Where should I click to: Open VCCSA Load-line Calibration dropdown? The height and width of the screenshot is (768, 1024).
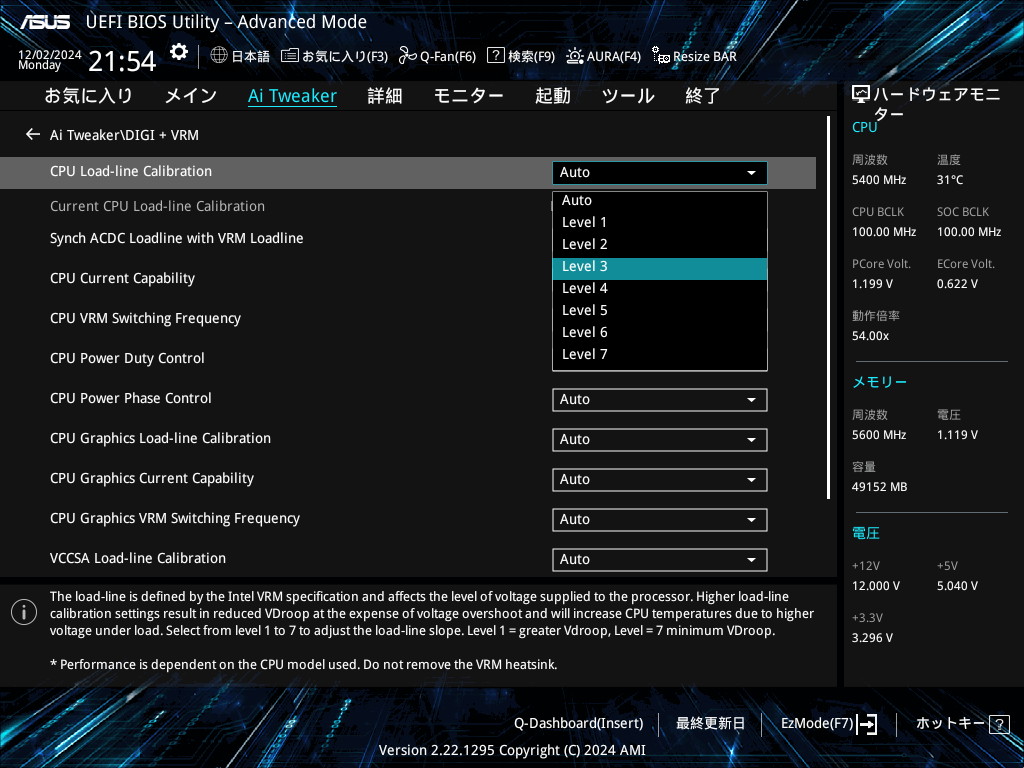pos(660,560)
